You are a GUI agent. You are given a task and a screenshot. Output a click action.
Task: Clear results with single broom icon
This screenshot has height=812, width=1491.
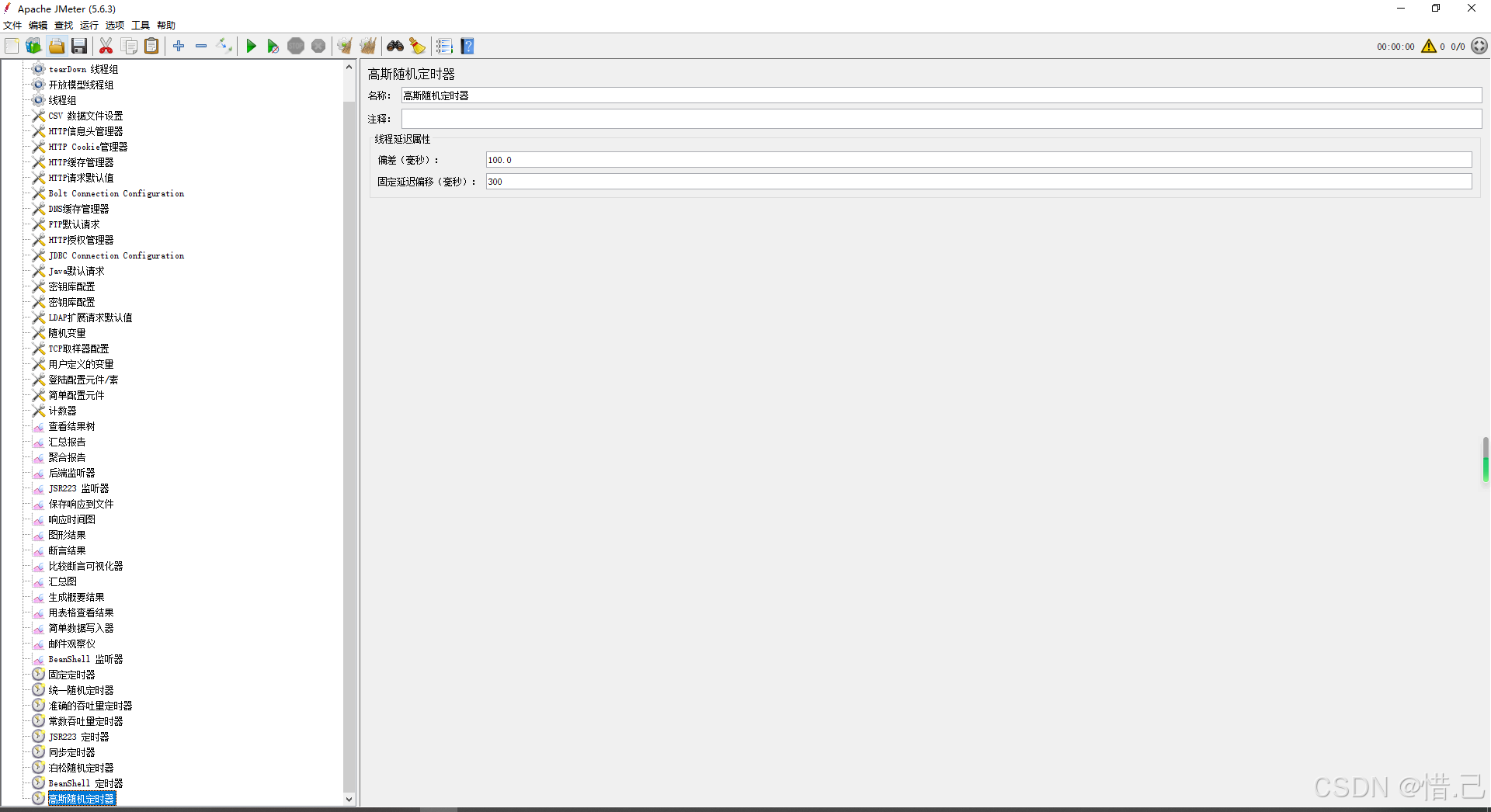pyautogui.click(x=345, y=47)
